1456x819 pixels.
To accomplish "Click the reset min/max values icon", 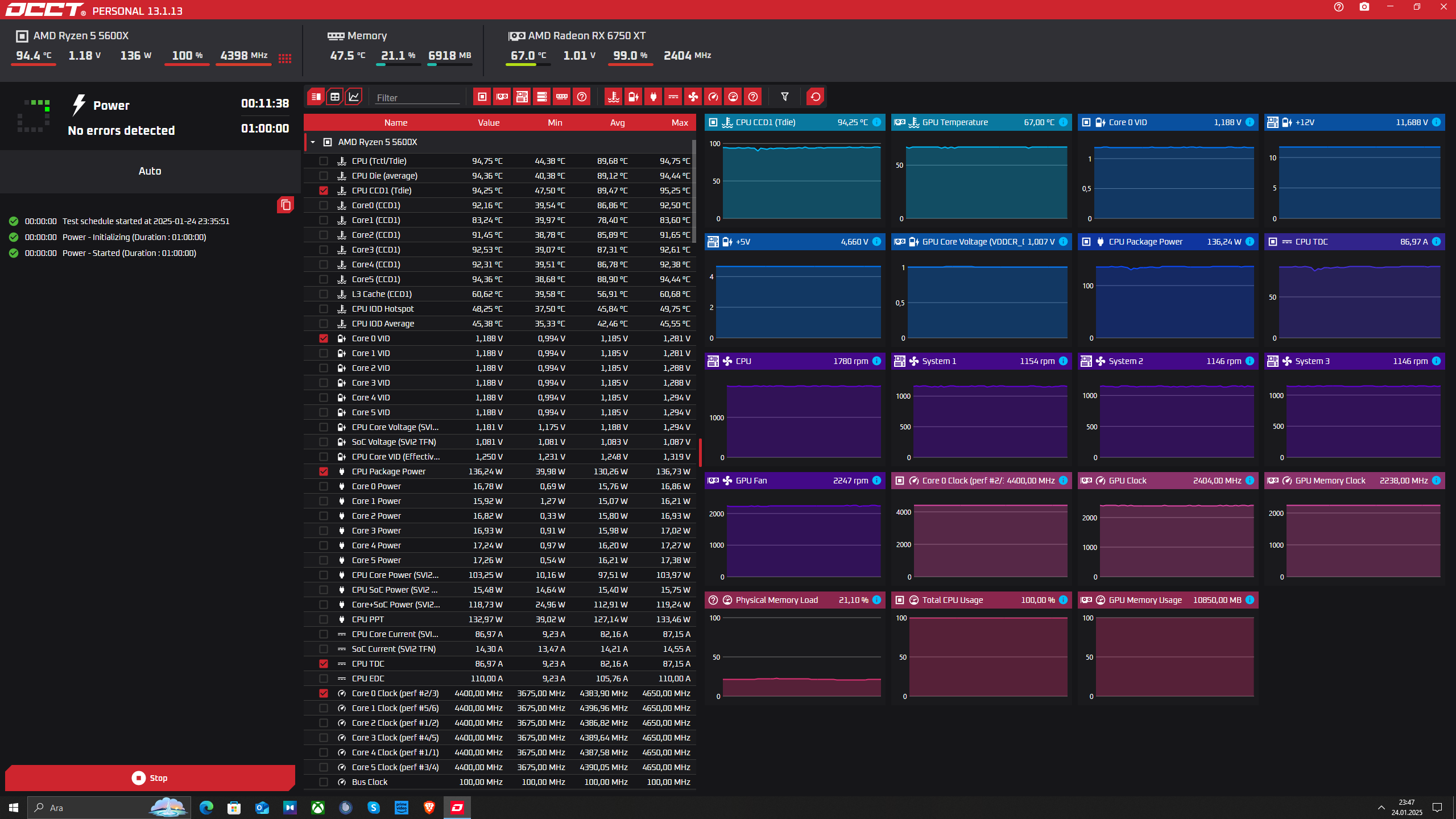I will (x=815, y=97).
